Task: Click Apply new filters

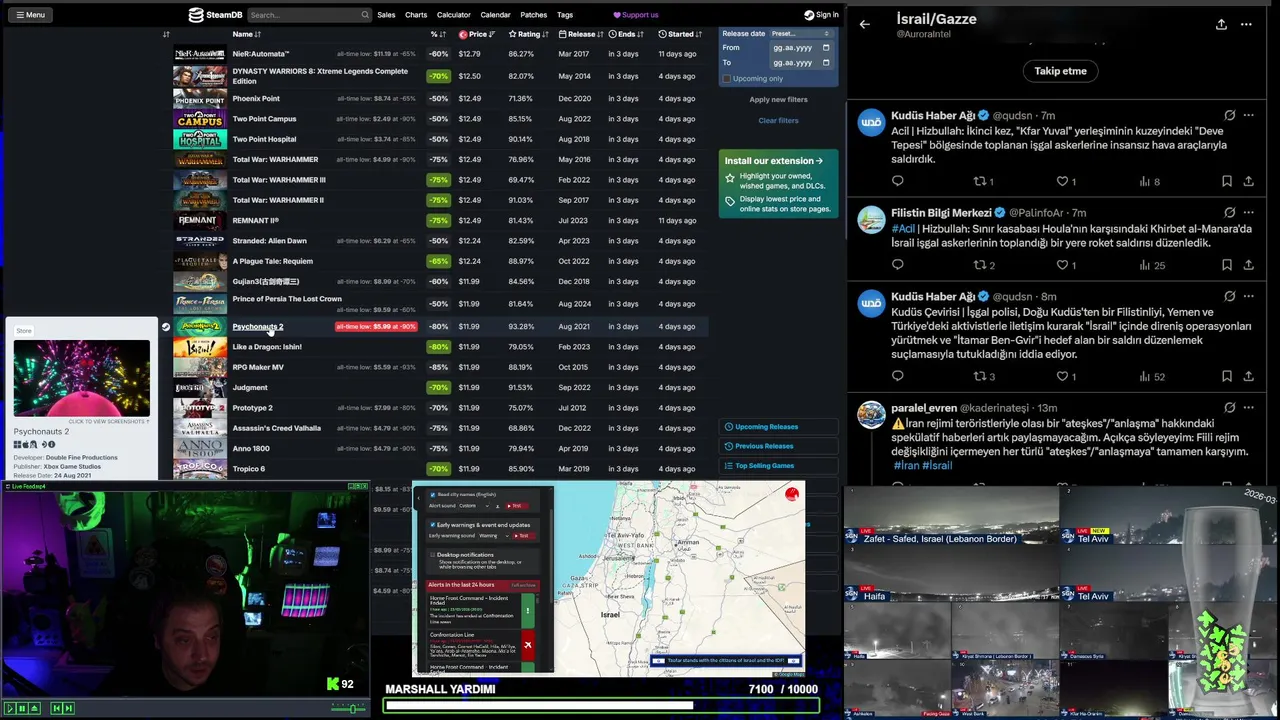Action: [x=778, y=99]
